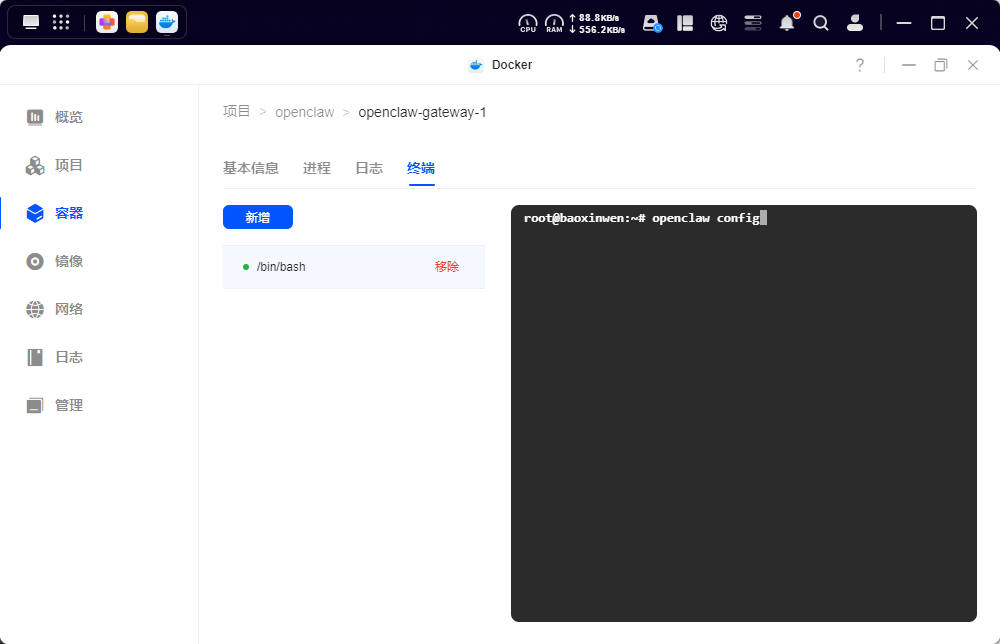Open the 概览 (Overview) section in sidebar
The width and height of the screenshot is (1000, 644).
pyautogui.click(x=68, y=116)
